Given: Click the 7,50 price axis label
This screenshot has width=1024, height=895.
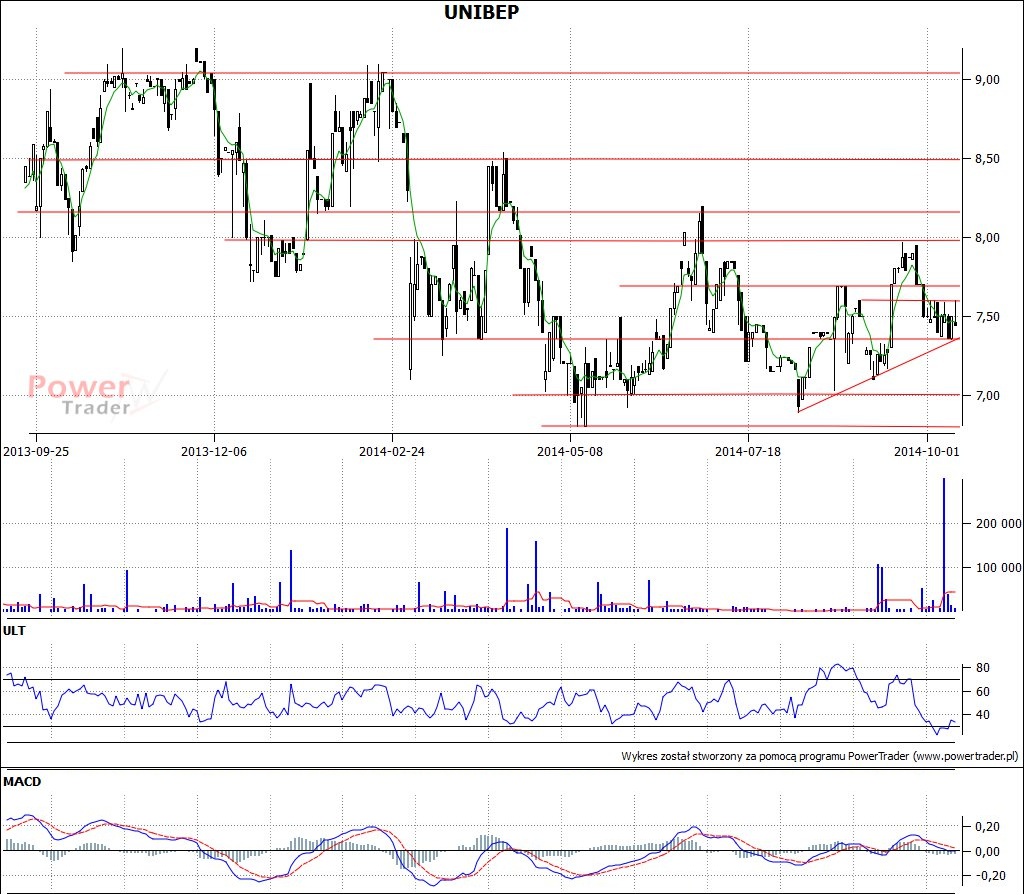Looking at the screenshot, I should (987, 317).
